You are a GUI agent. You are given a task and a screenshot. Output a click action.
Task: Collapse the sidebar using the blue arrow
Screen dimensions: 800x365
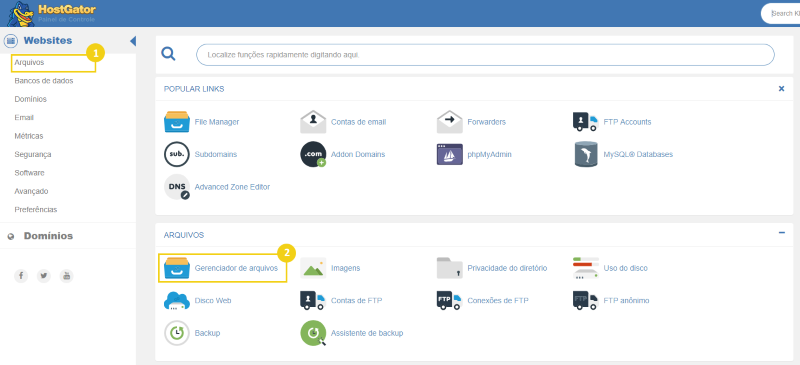[133, 41]
